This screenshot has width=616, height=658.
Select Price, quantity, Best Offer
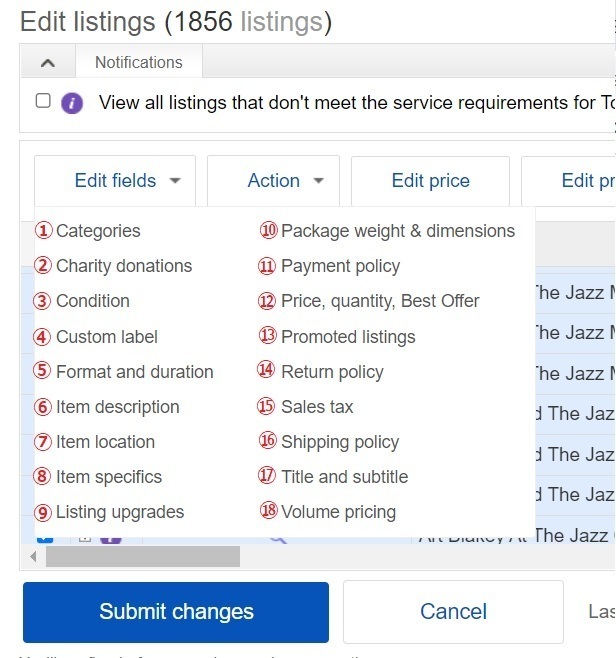coord(379,301)
